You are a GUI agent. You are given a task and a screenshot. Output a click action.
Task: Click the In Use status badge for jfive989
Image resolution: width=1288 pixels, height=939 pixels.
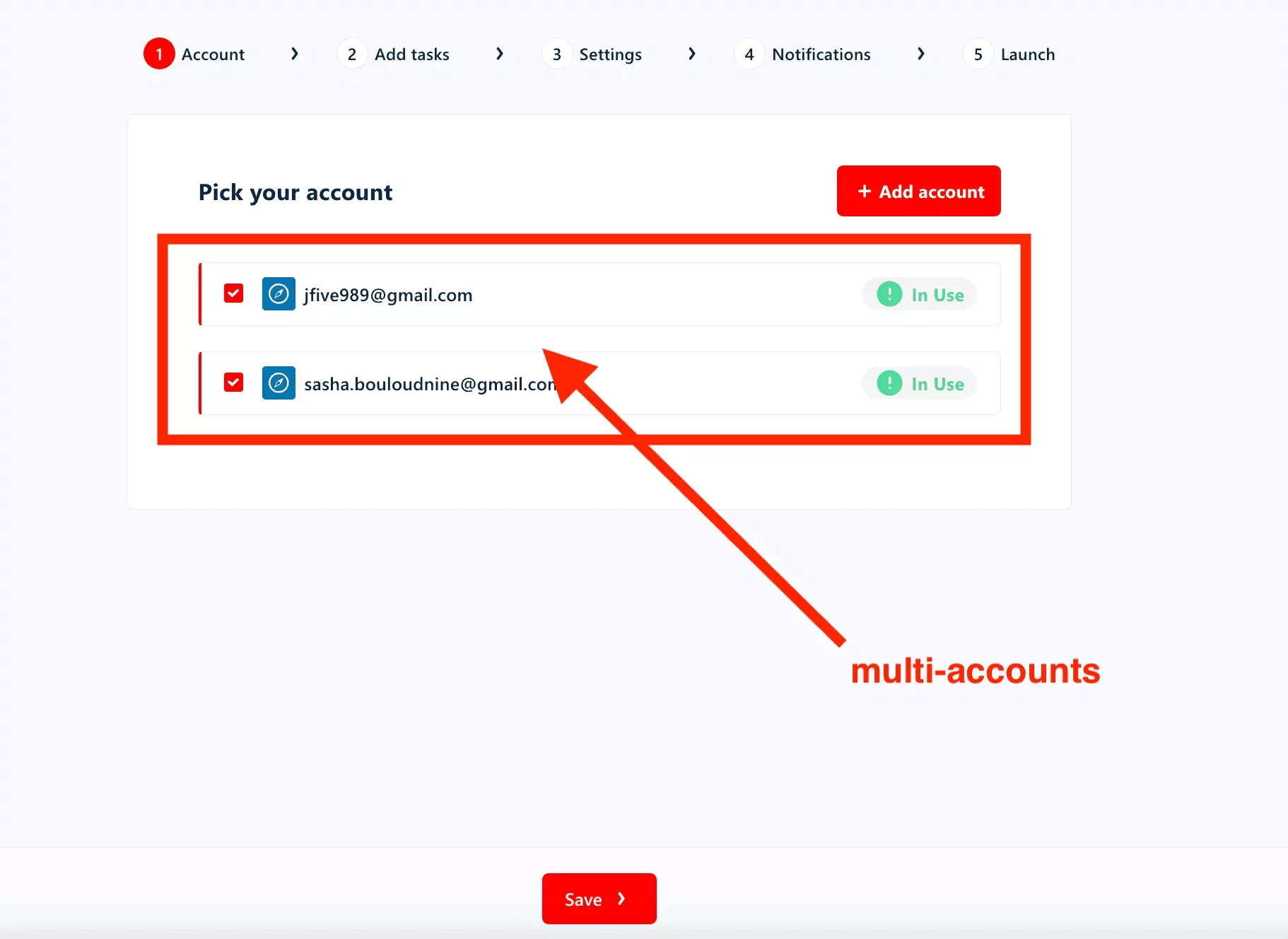pyautogui.click(x=918, y=294)
